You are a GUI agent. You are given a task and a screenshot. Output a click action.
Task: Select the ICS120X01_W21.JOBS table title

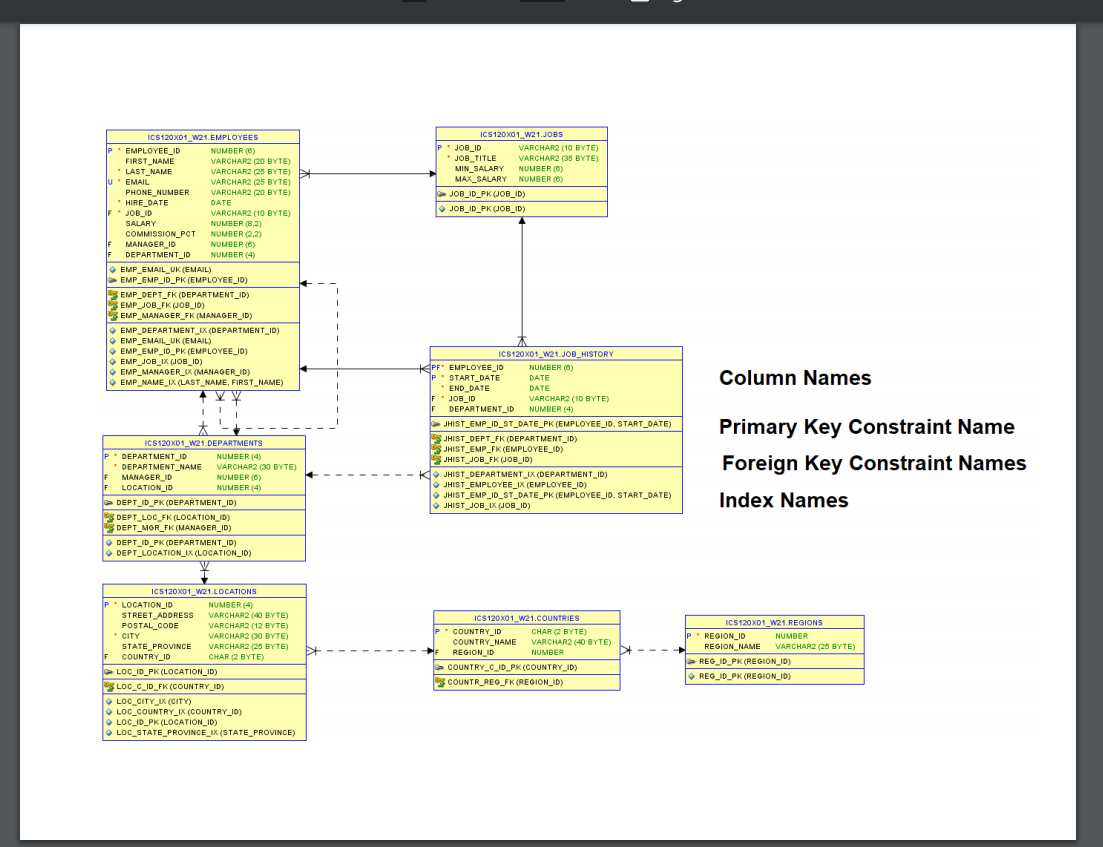[521, 134]
